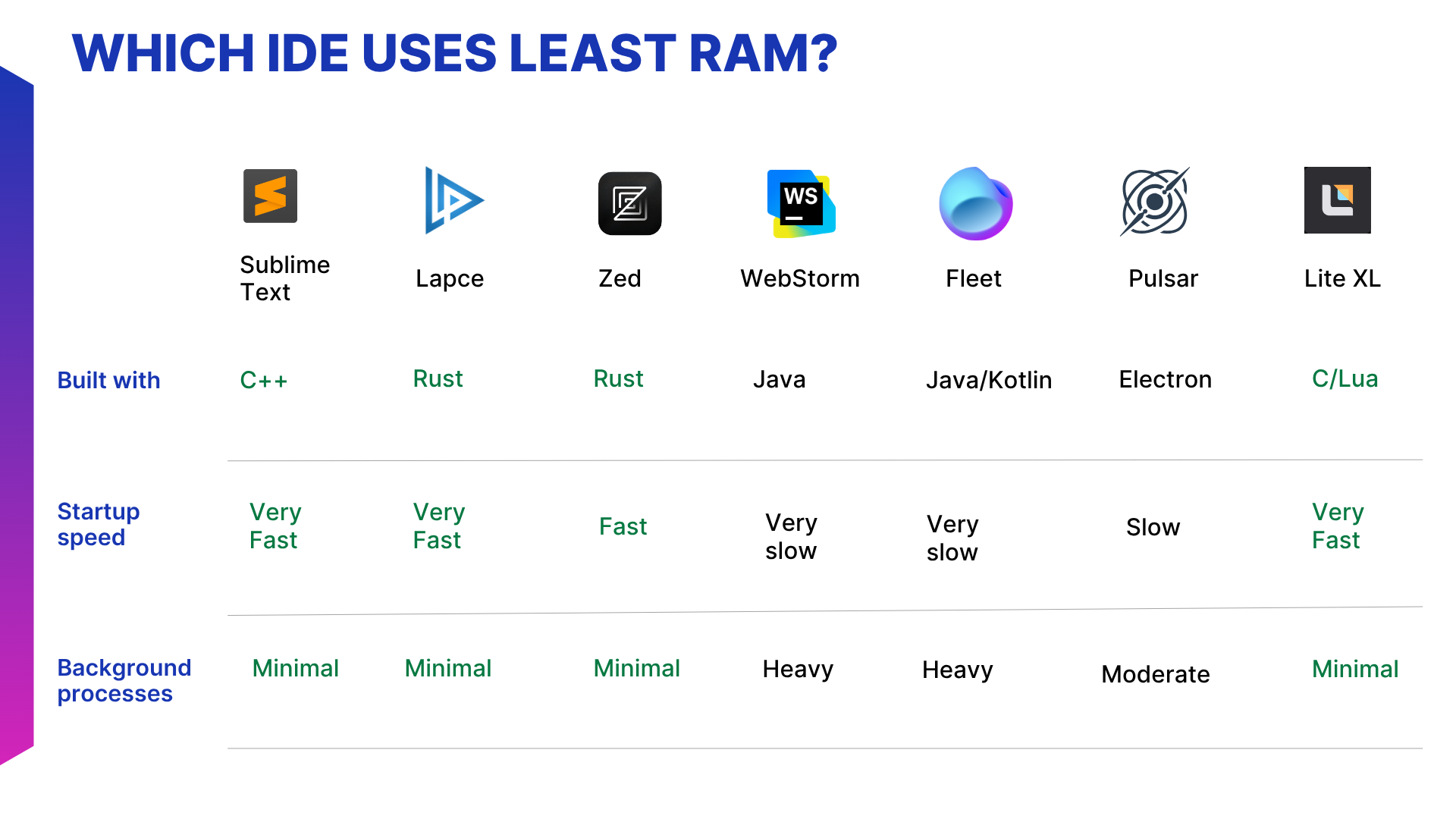Open the WebStorm WS logo

click(801, 203)
